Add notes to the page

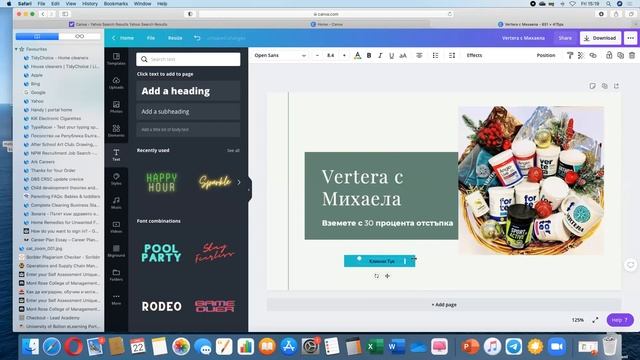tap(592, 86)
